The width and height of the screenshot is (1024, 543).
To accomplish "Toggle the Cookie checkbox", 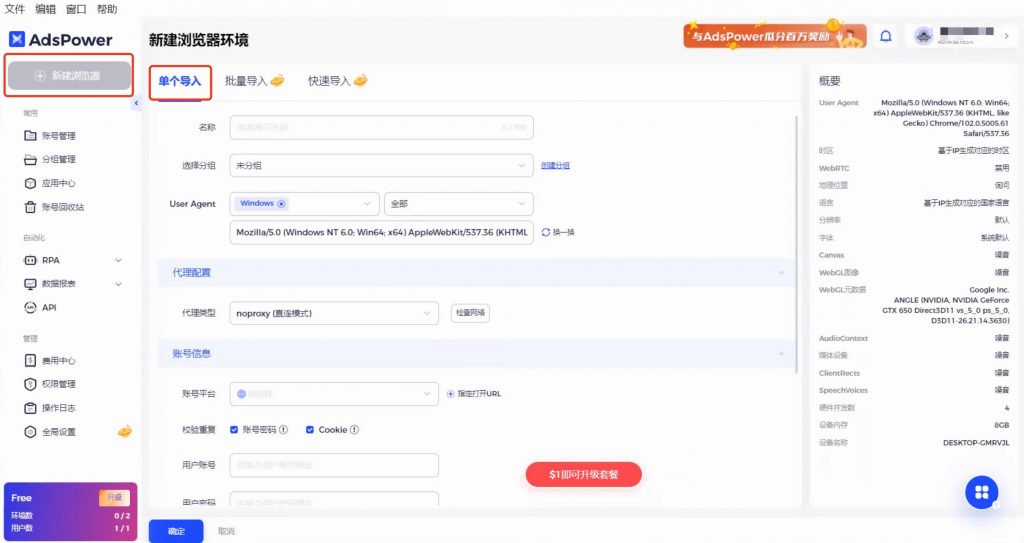I will tap(310, 430).
